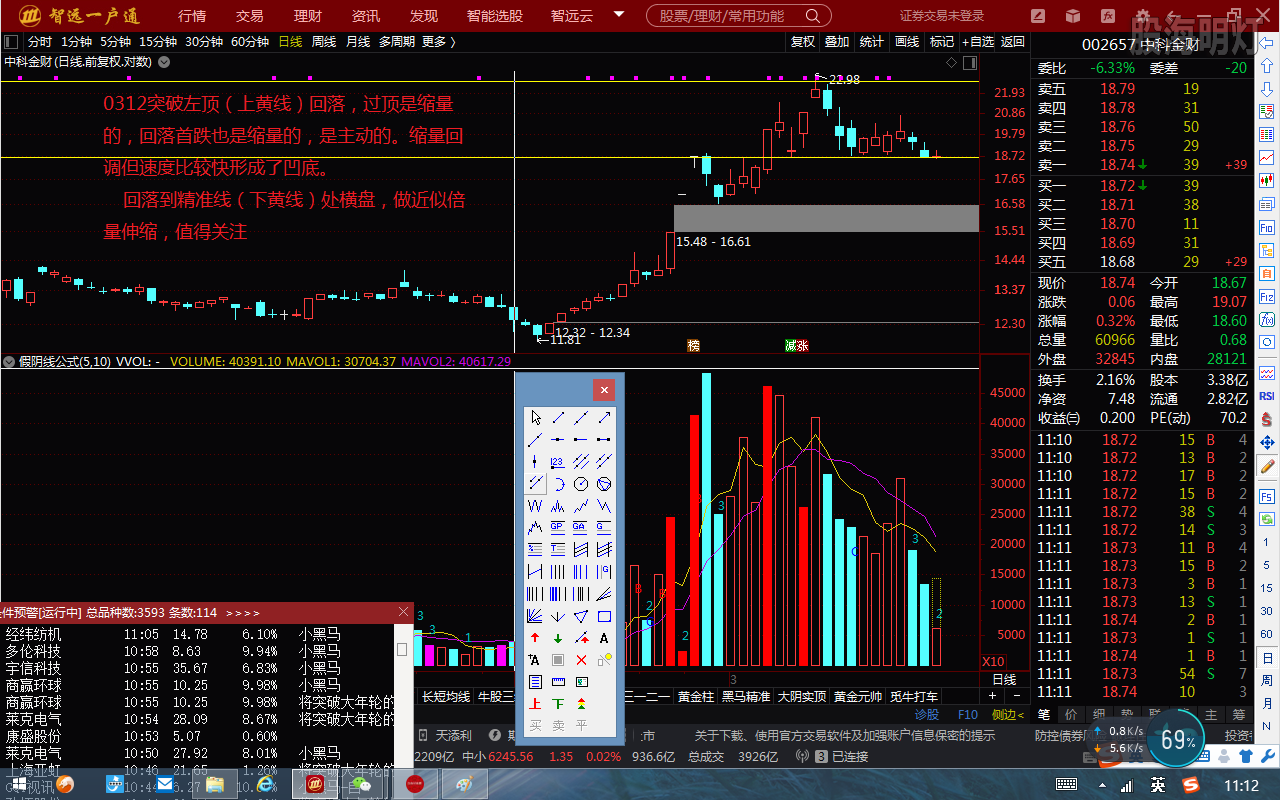Image resolution: width=1280 pixels, height=800 pixels.
Task: Open the fx formula icon in title bar
Action: click(x=1108, y=16)
